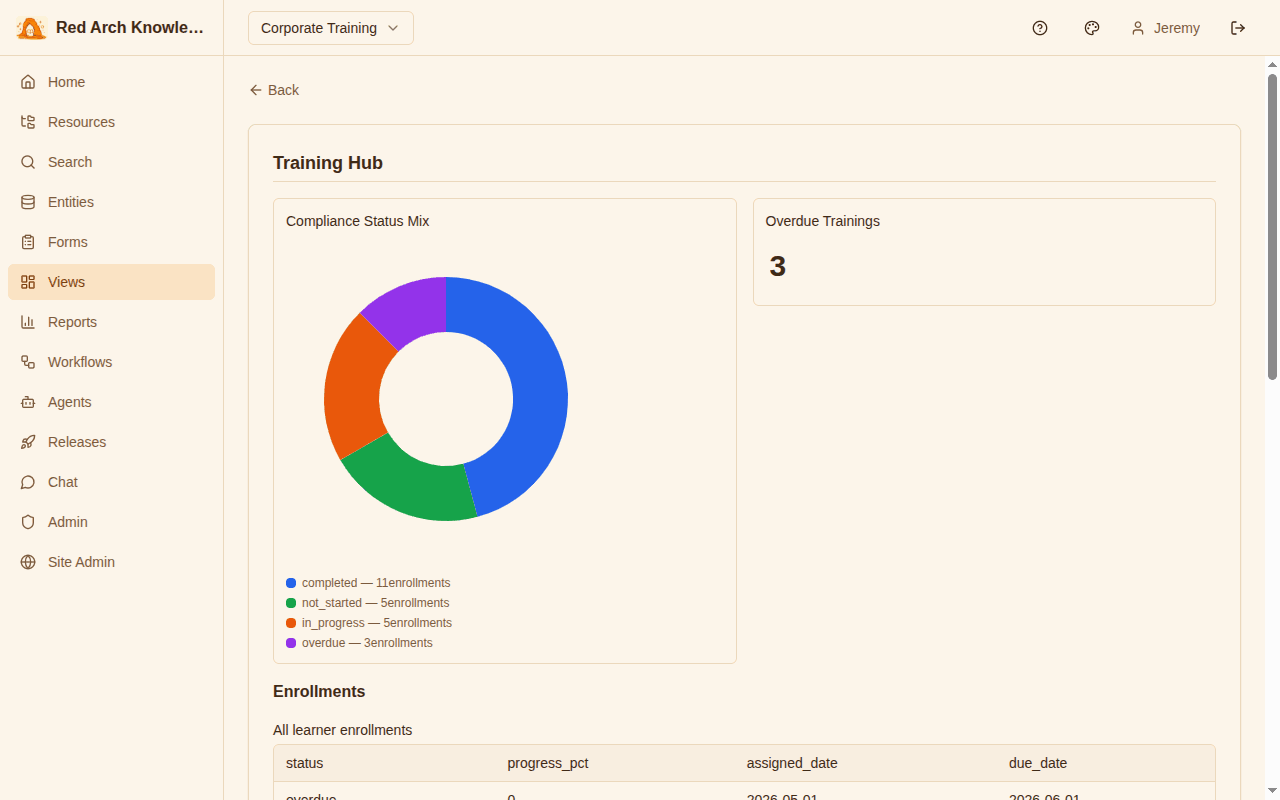This screenshot has height=800, width=1280.
Task: Click the Views grid icon
Action: click(28, 282)
